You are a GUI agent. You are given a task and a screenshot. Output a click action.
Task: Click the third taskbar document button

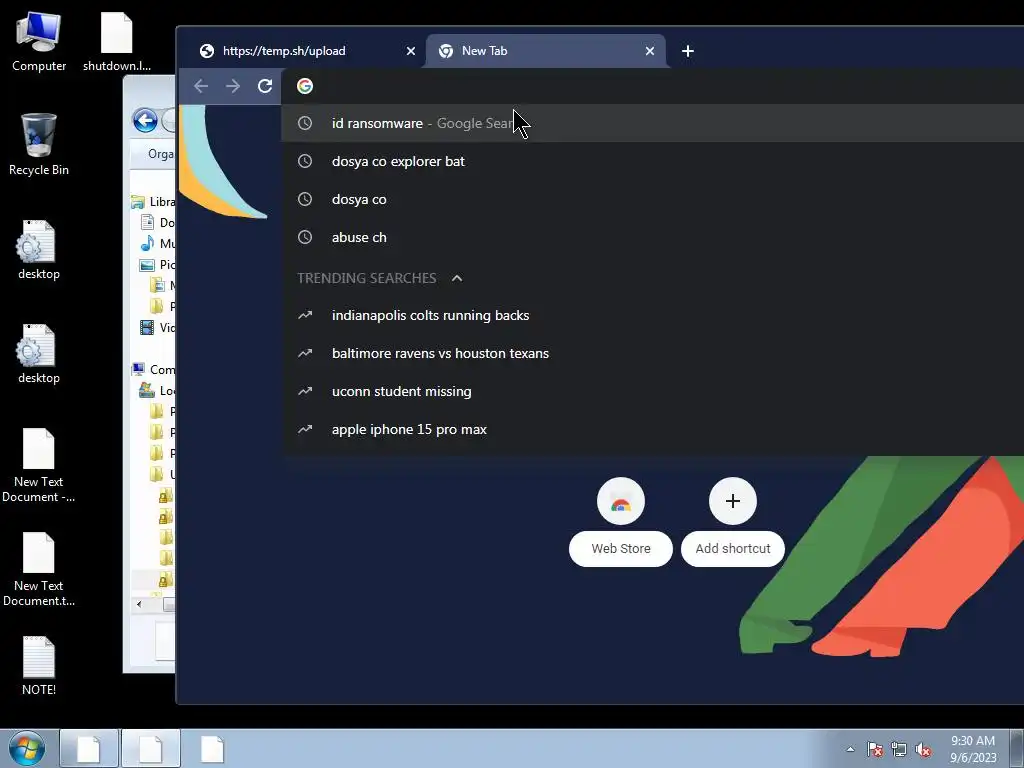pyautogui.click(x=212, y=748)
